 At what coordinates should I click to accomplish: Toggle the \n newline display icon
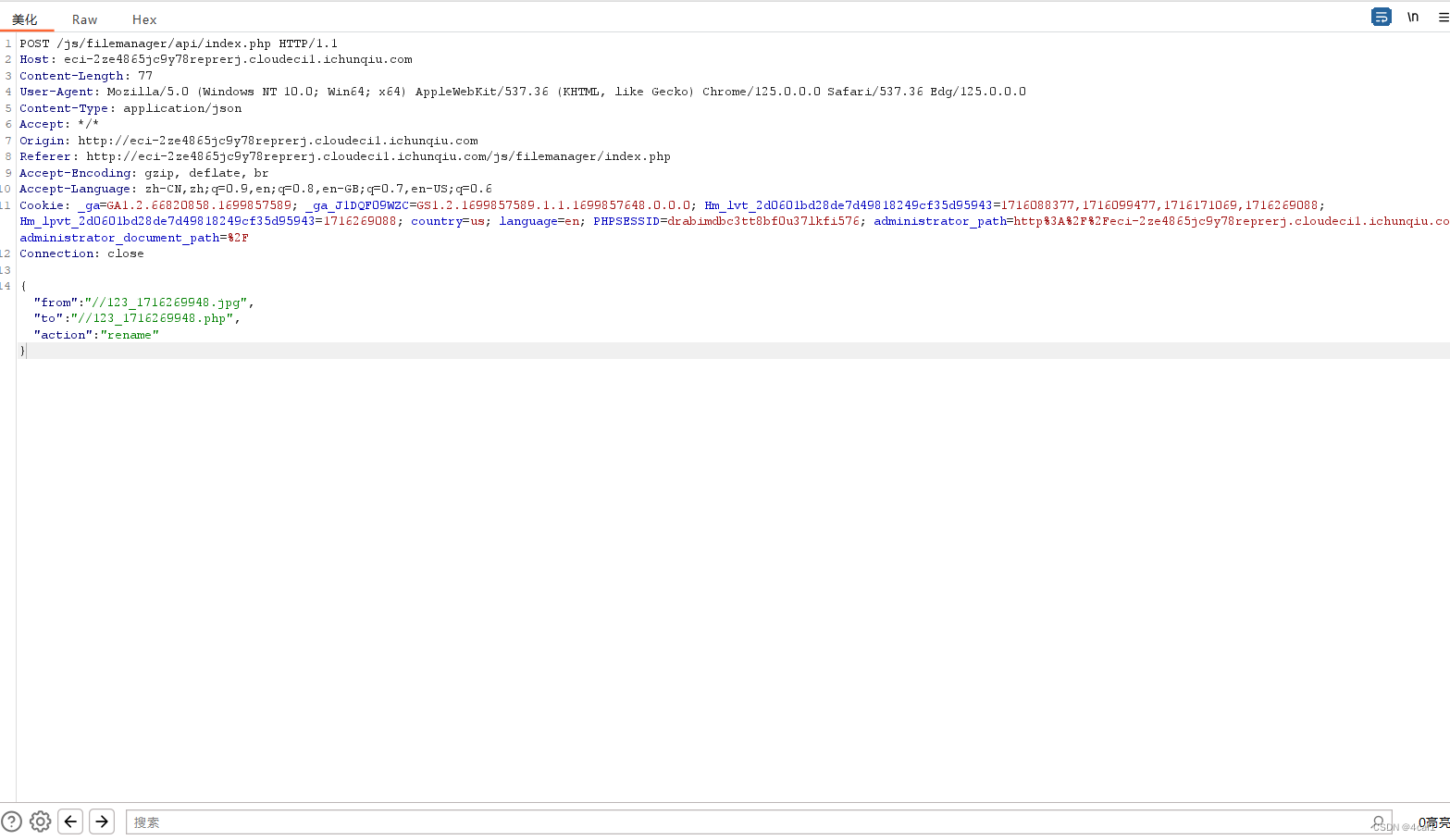(x=1413, y=17)
